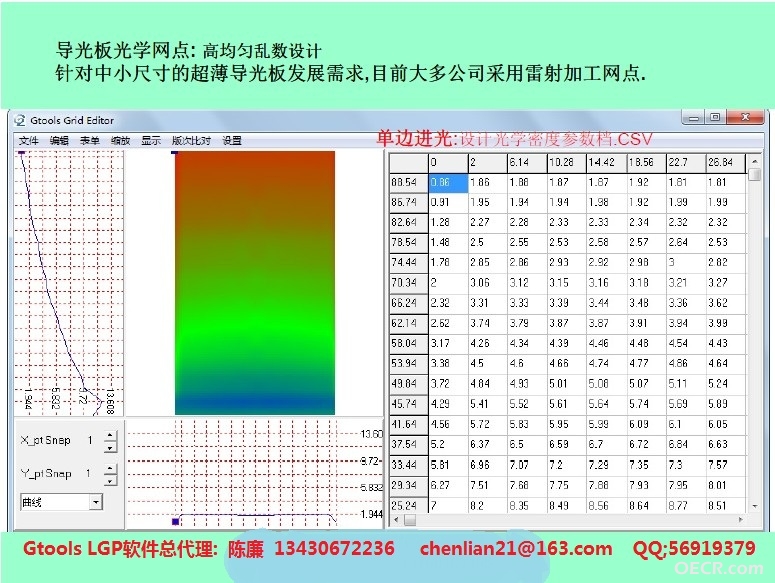
Task: Select row header 45.74
Action: [408, 404]
